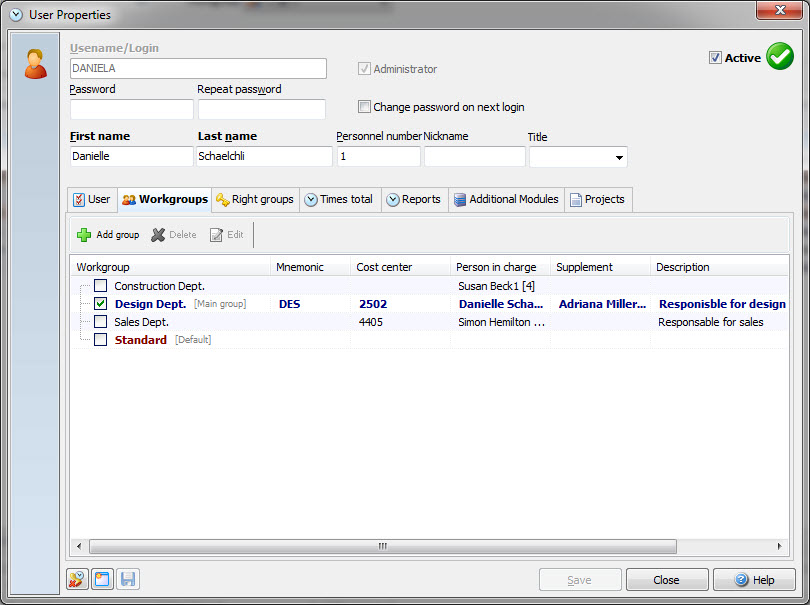Tick the Construction Dept. workgroup checkbox

(100, 286)
